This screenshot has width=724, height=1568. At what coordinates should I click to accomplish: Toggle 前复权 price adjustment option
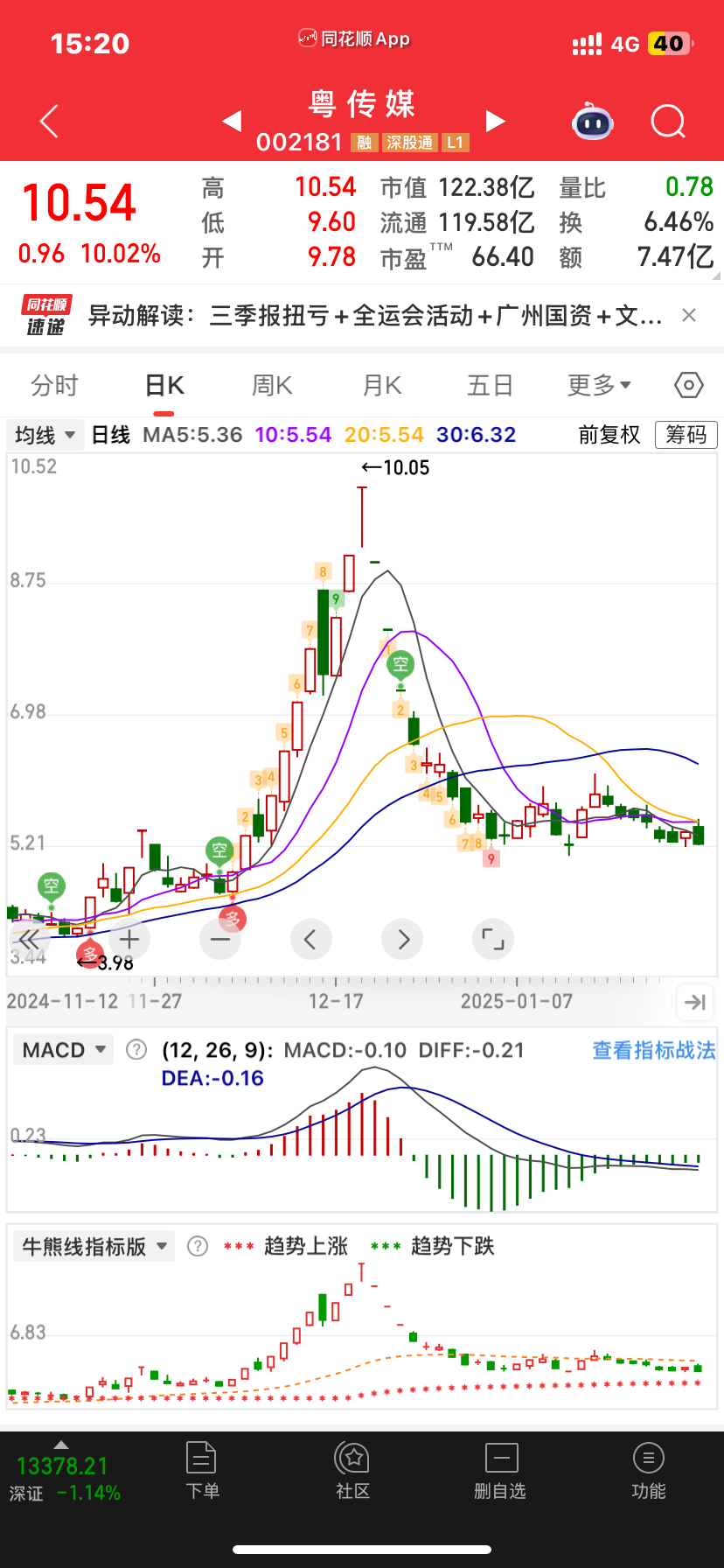(609, 435)
